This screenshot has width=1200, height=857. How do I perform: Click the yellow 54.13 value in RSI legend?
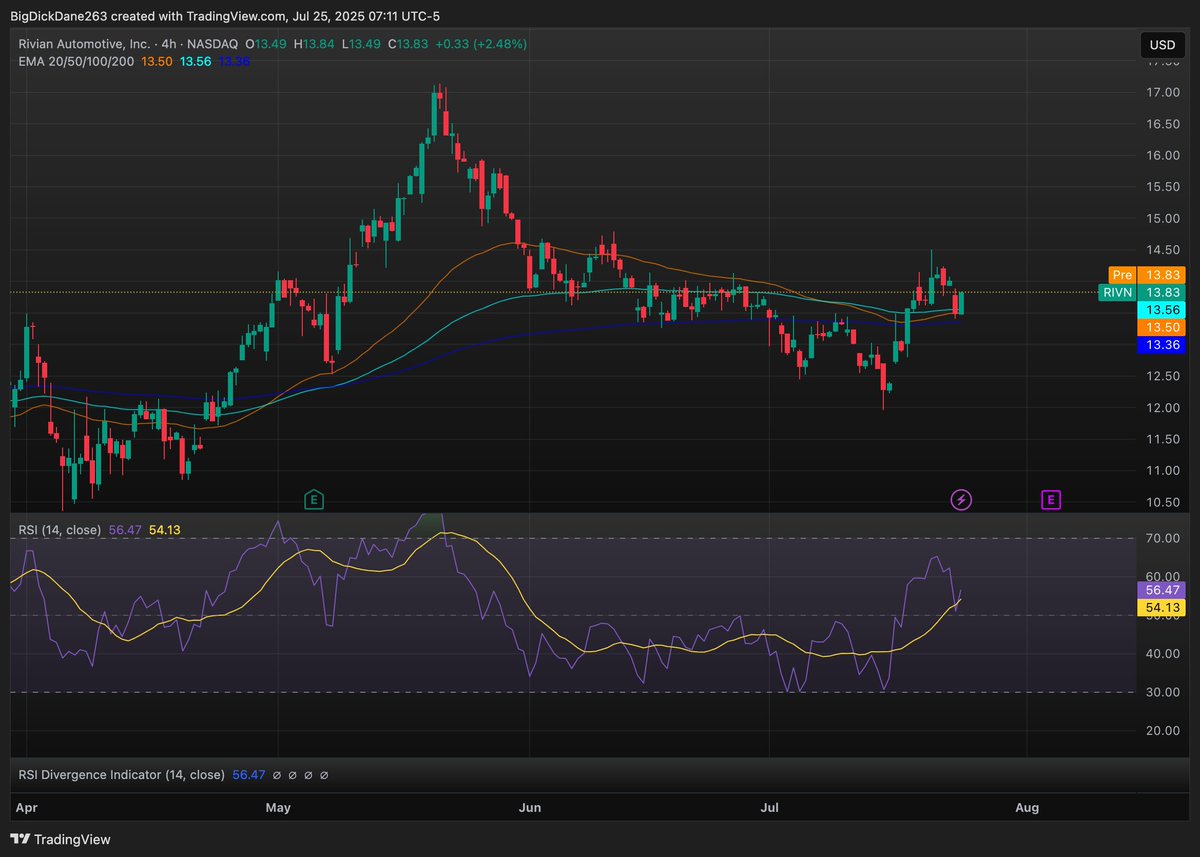[x=163, y=530]
